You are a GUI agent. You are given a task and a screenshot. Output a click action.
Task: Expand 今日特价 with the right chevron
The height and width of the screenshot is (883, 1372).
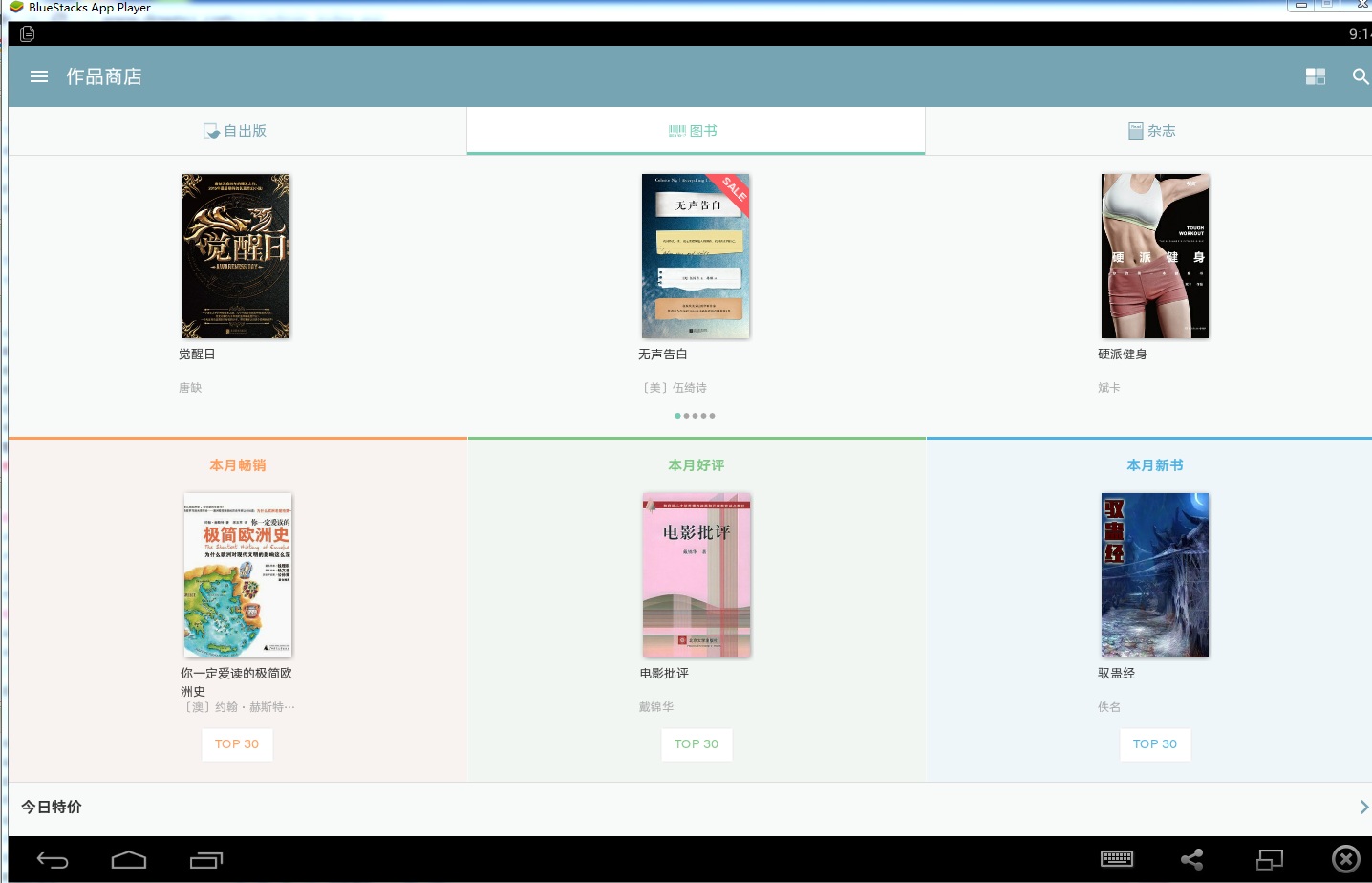click(1364, 808)
